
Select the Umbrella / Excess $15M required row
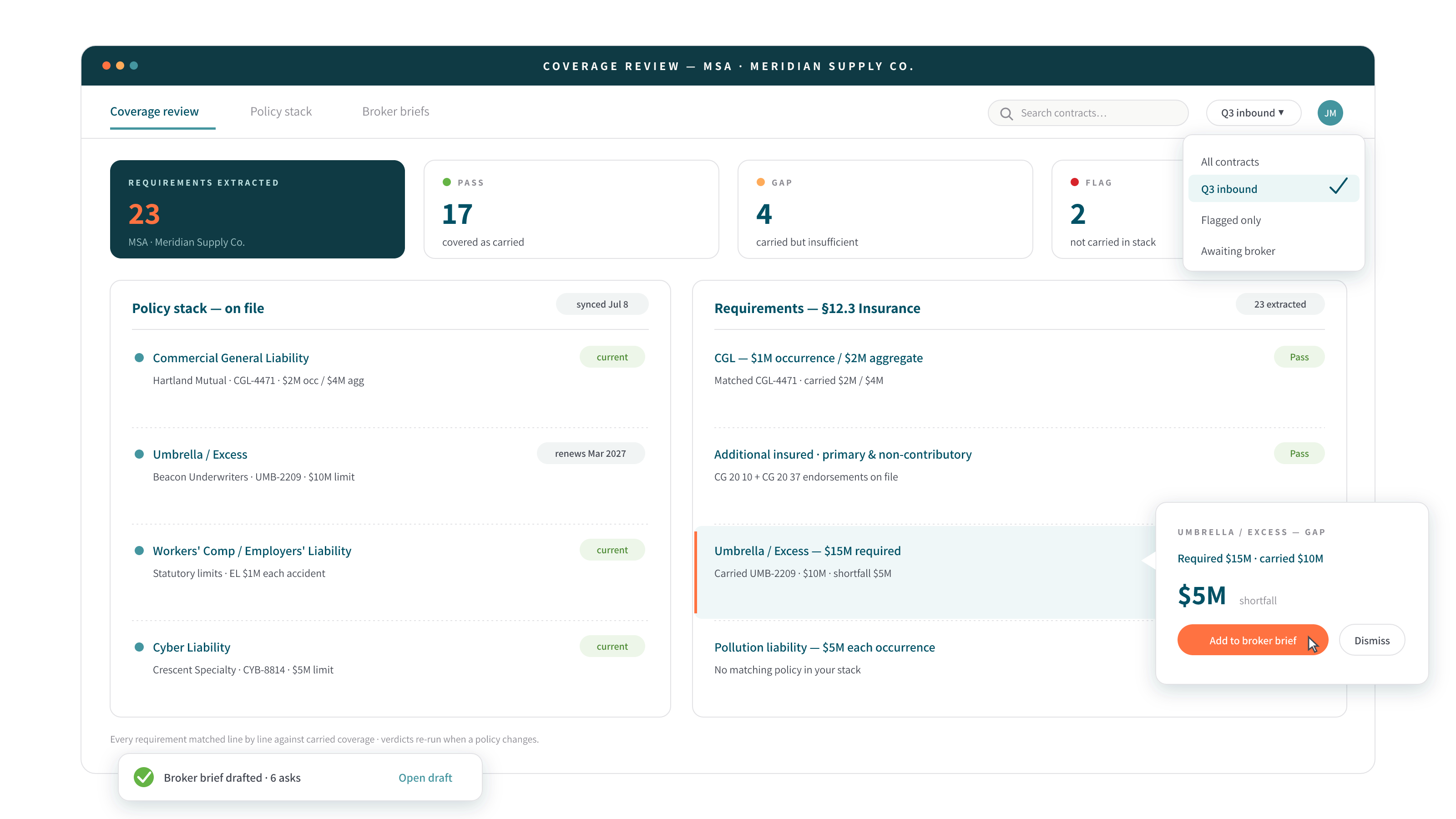point(924,572)
